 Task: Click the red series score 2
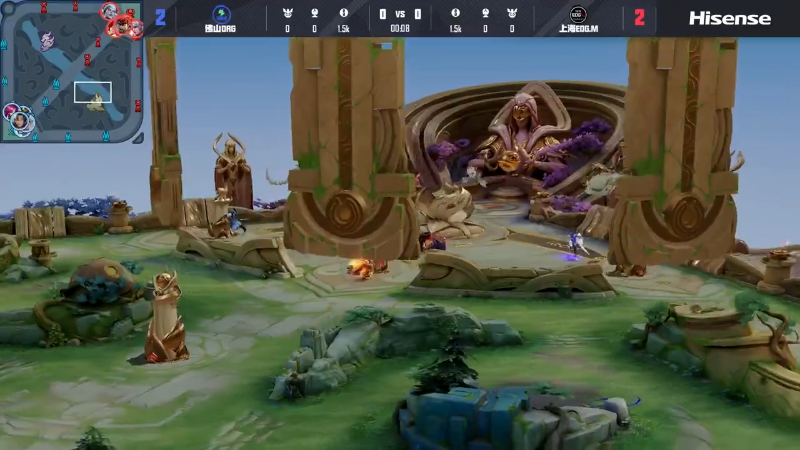click(x=639, y=17)
